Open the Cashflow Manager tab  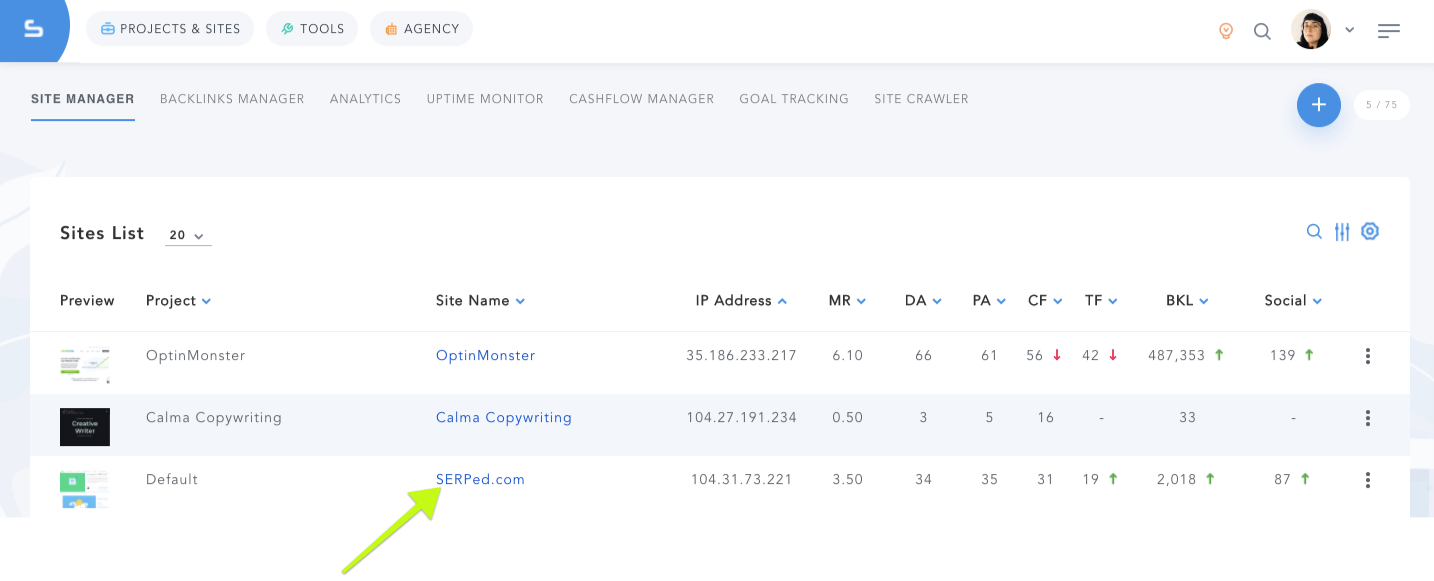pos(642,99)
